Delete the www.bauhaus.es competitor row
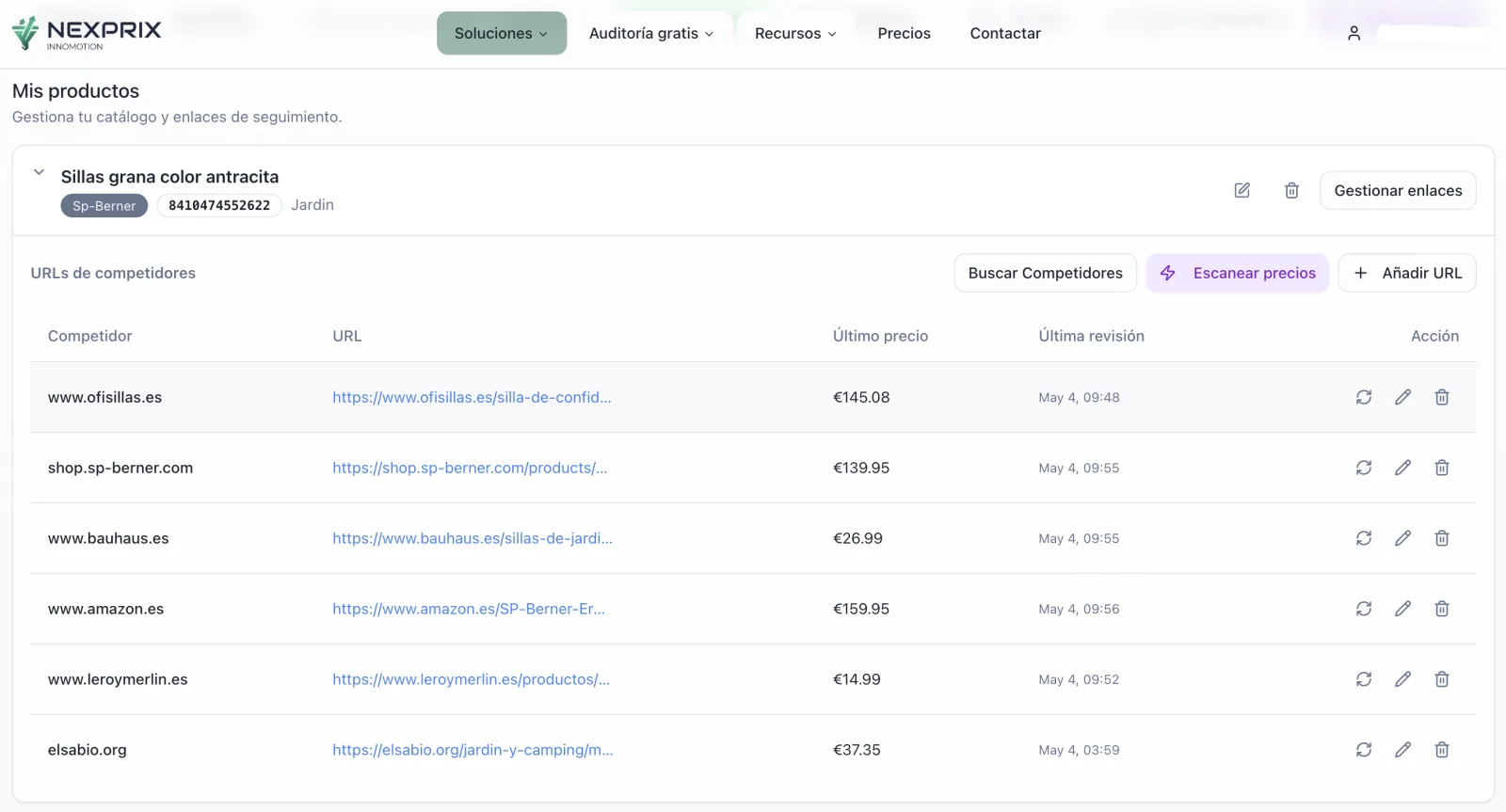The image size is (1506, 812). tap(1441, 538)
